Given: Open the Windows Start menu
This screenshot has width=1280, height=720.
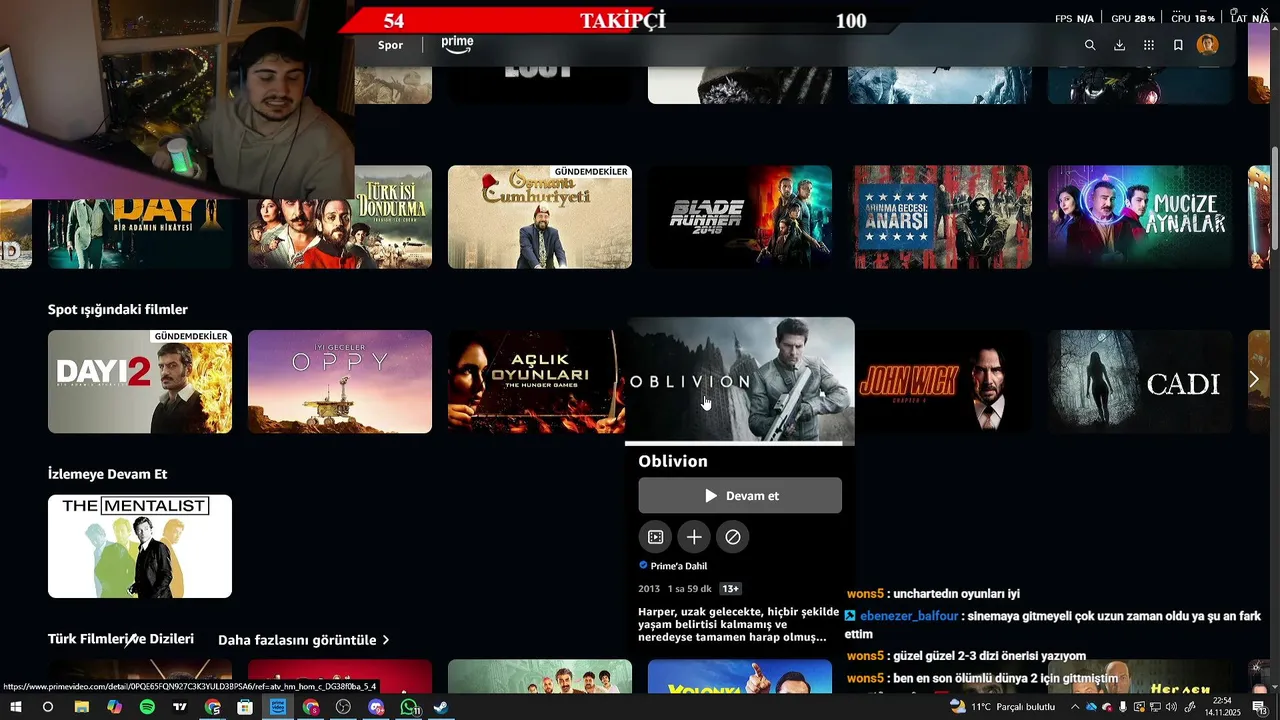Looking at the screenshot, I should [16, 707].
